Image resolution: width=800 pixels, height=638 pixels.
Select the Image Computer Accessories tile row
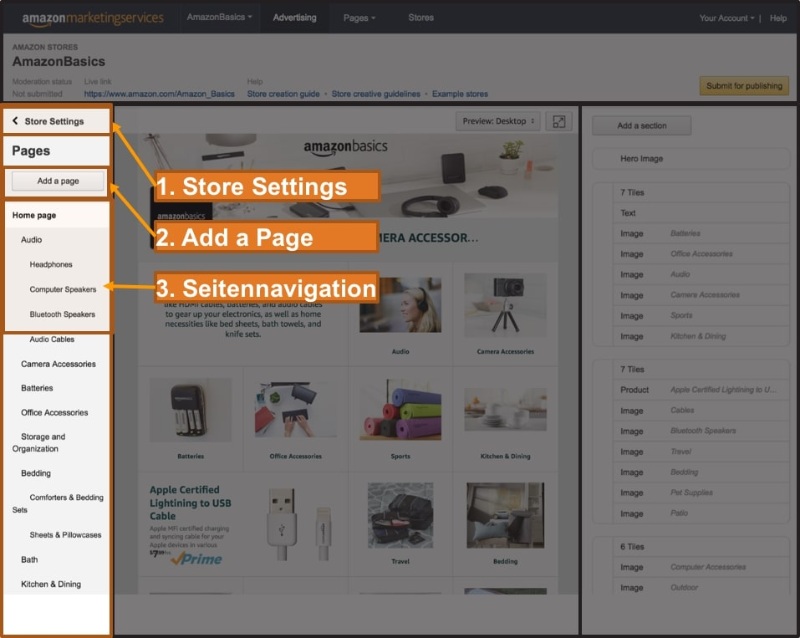click(701, 567)
